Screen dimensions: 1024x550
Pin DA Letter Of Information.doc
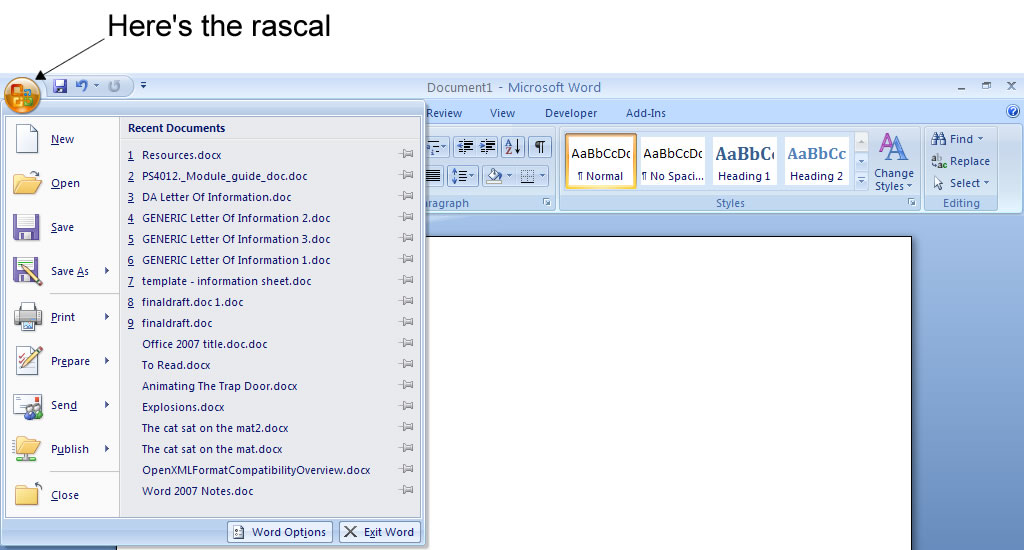[x=406, y=196]
